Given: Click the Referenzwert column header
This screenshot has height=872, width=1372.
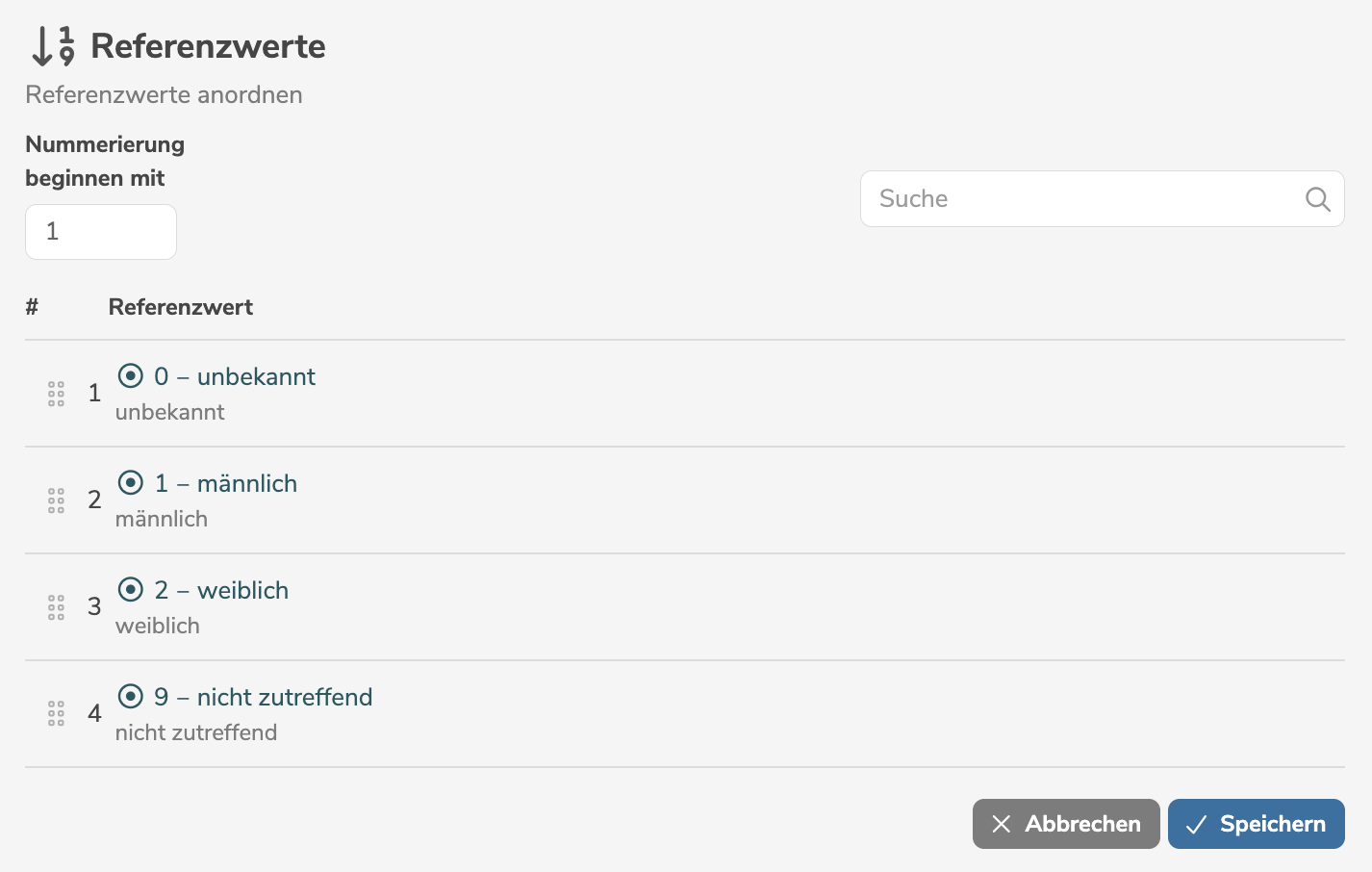Looking at the screenshot, I should 181,307.
